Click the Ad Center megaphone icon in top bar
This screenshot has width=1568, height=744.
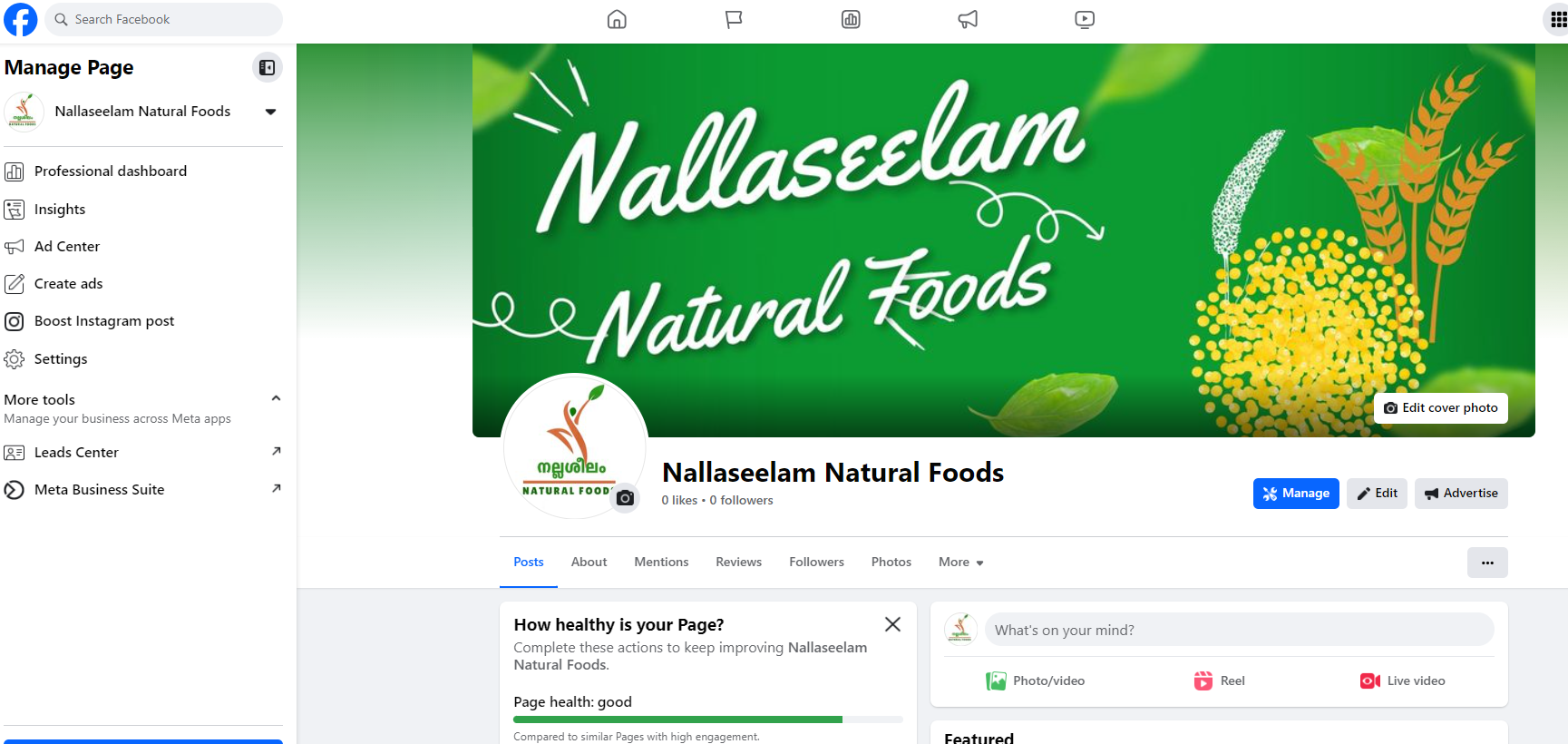968,19
